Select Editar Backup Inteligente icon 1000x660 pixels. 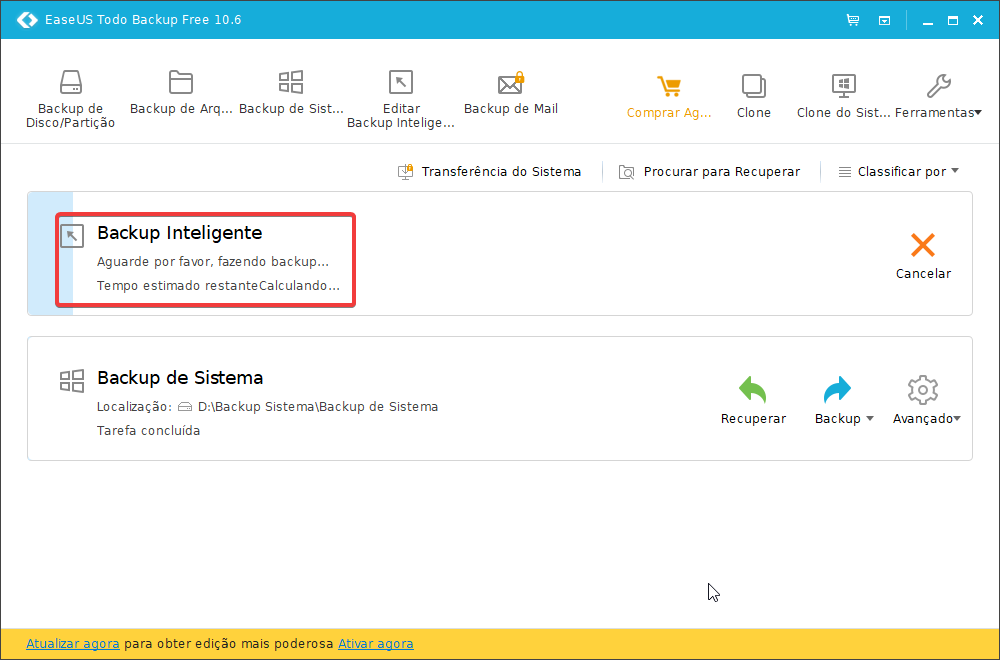point(400,98)
